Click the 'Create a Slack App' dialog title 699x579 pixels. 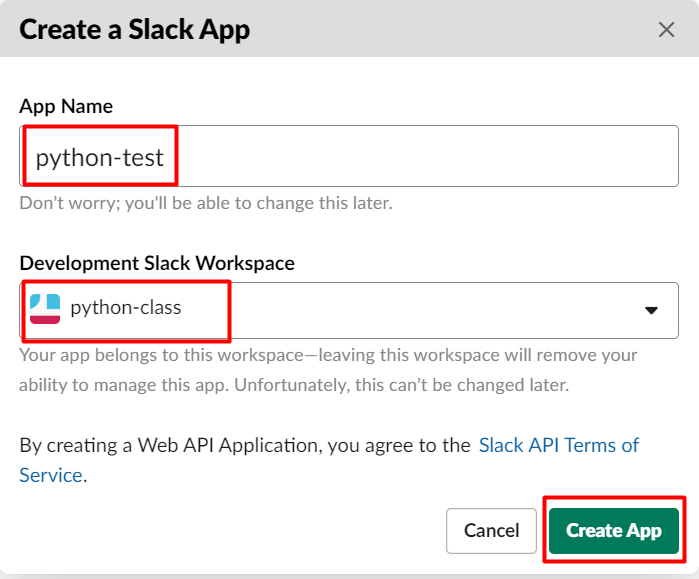[135, 30]
